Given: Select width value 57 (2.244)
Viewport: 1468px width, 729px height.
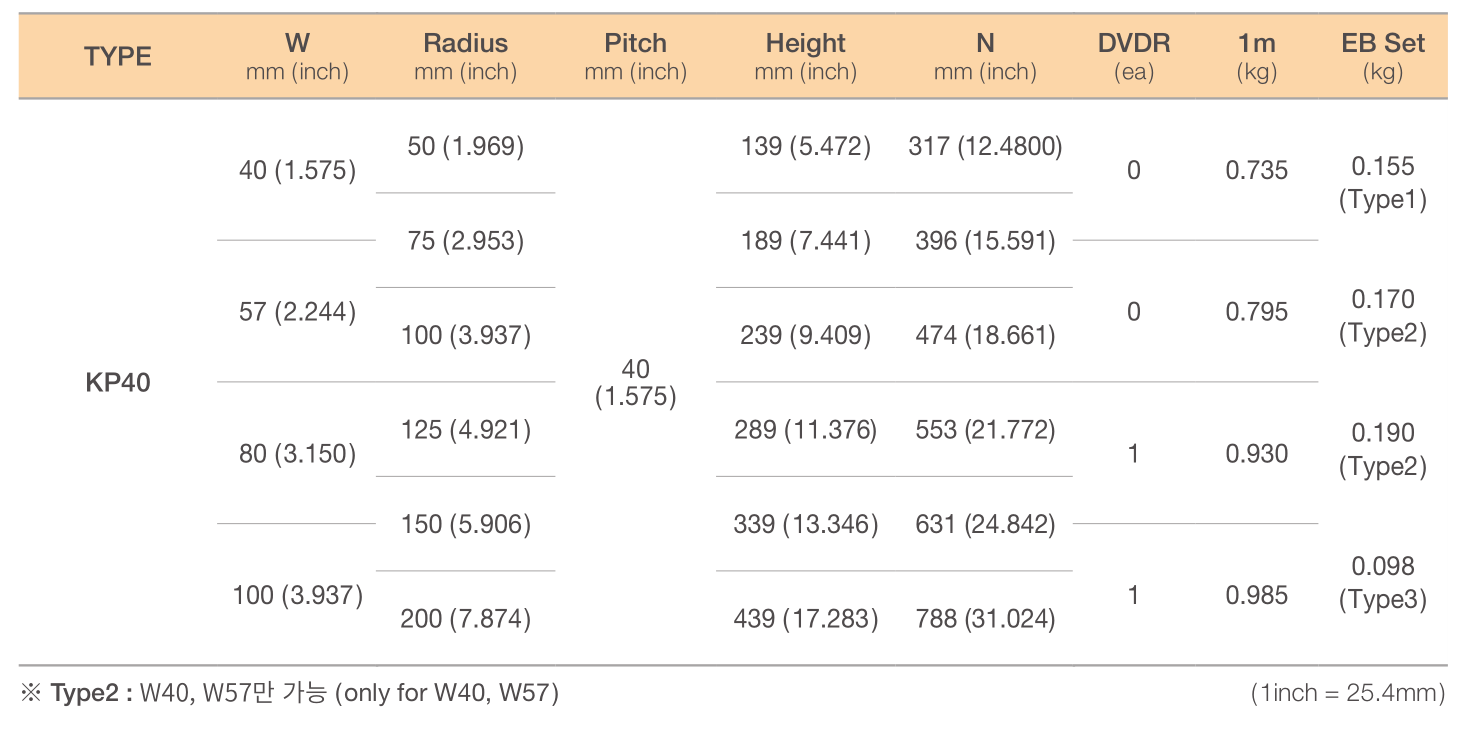Looking at the screenshot, I should (298, 312).
